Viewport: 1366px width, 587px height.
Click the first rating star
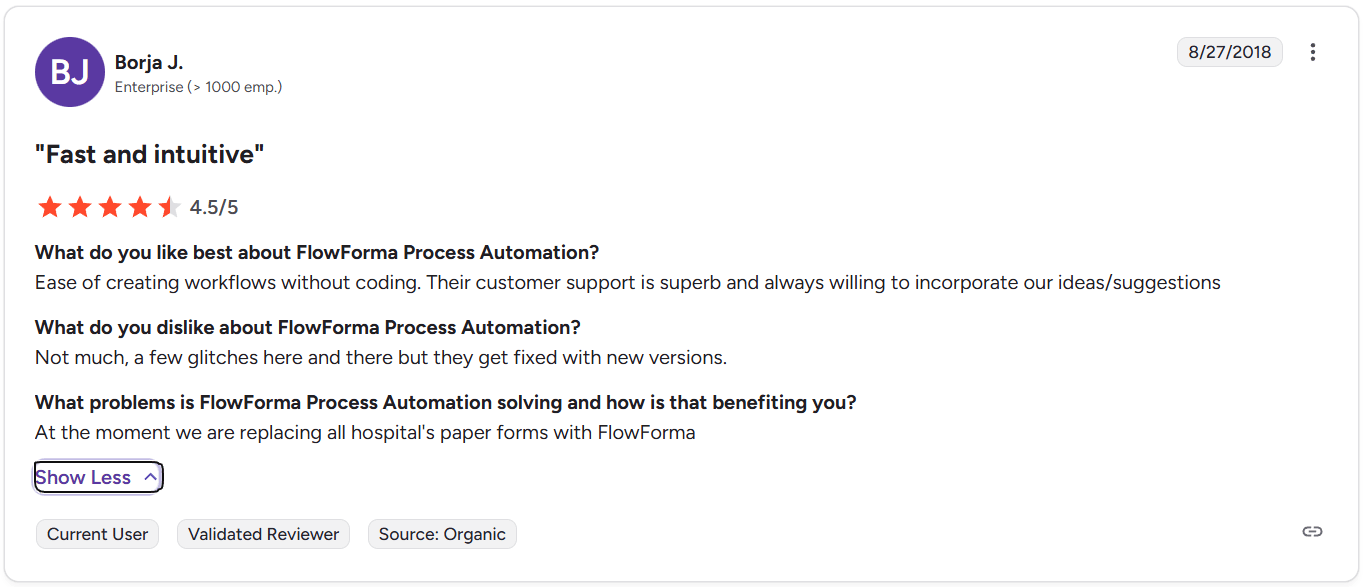click(x=49, y=207)
